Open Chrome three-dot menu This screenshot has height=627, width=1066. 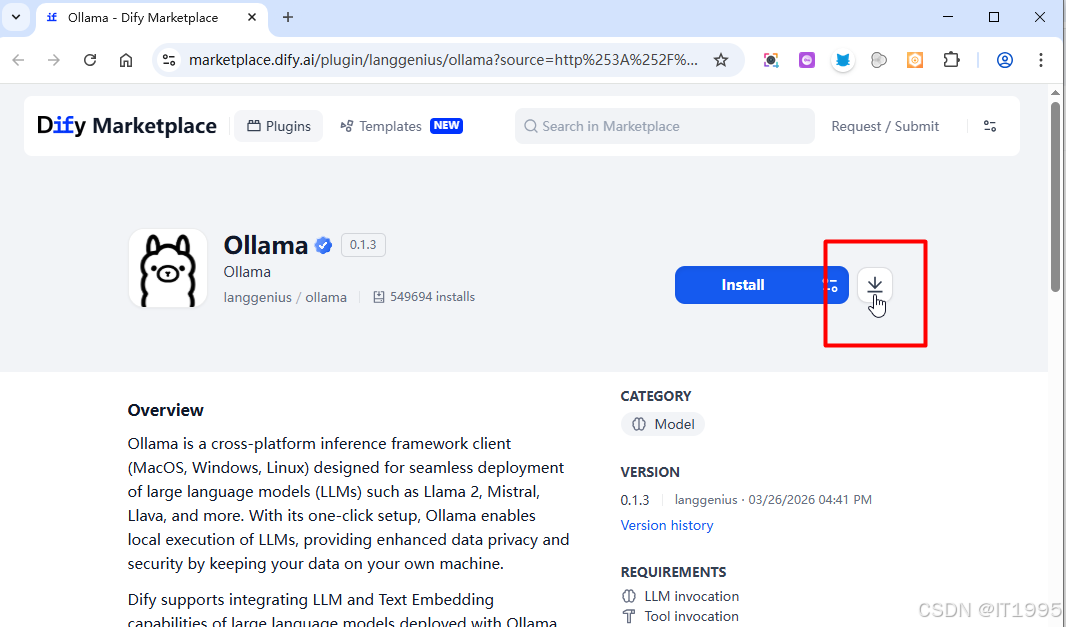(x=1040, y=60)
